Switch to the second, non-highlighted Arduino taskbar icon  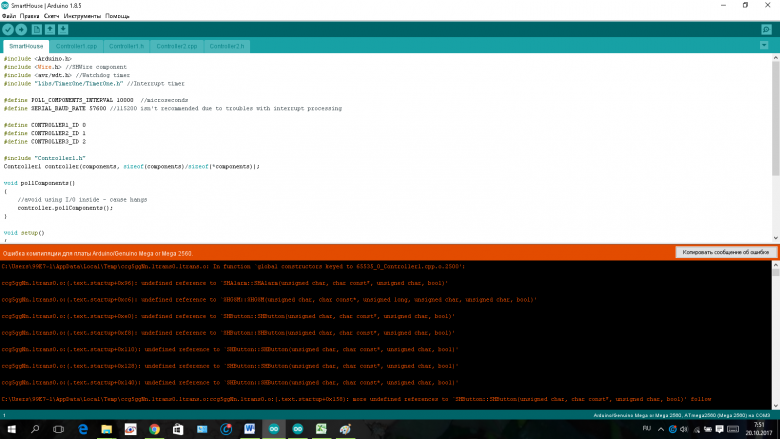[x=297, y=429]
